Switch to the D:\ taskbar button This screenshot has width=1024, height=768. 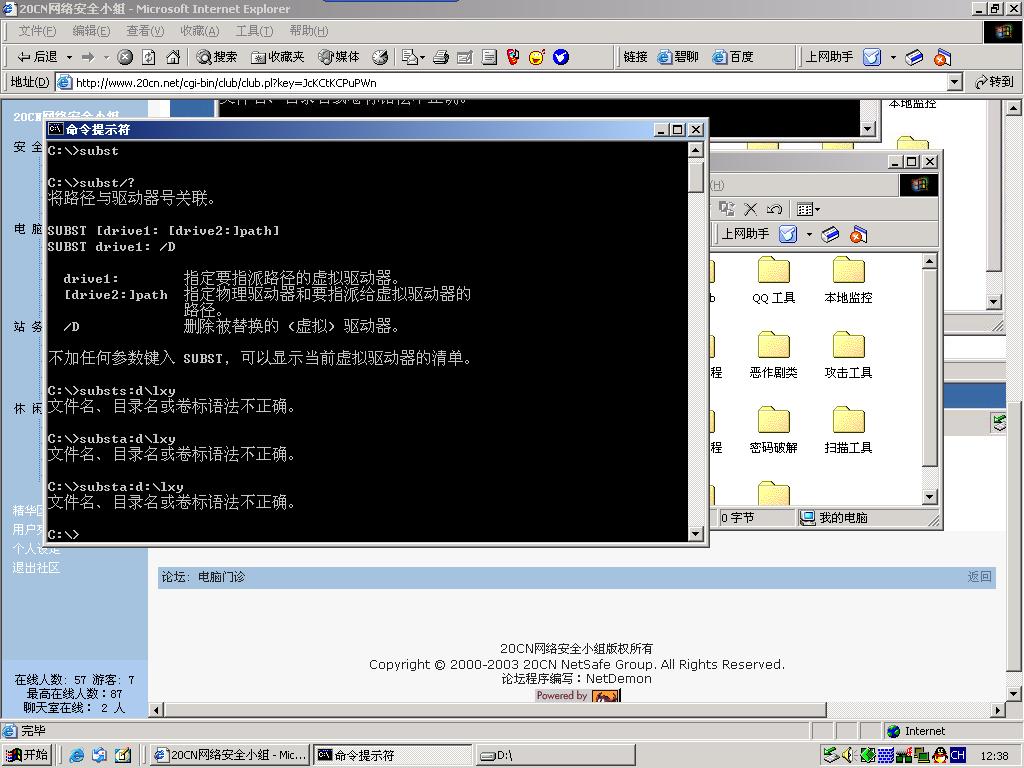click(x=555, y=755)
